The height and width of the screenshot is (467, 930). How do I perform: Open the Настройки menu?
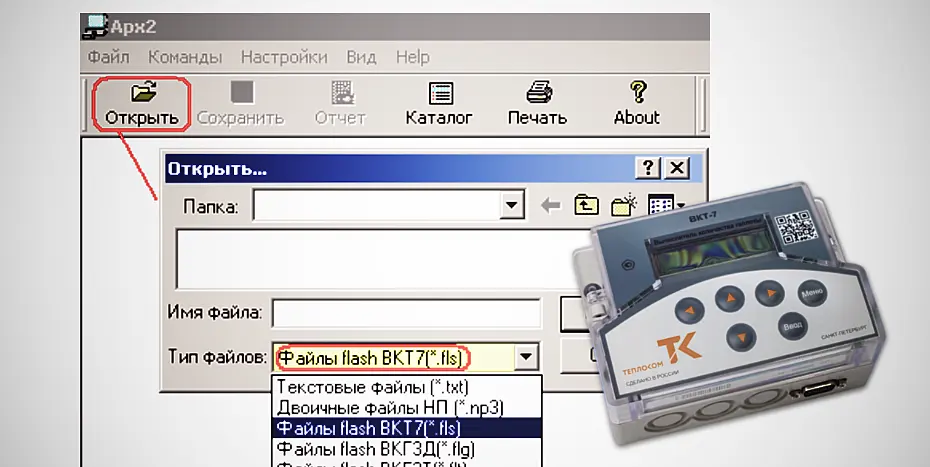[284, 57]
